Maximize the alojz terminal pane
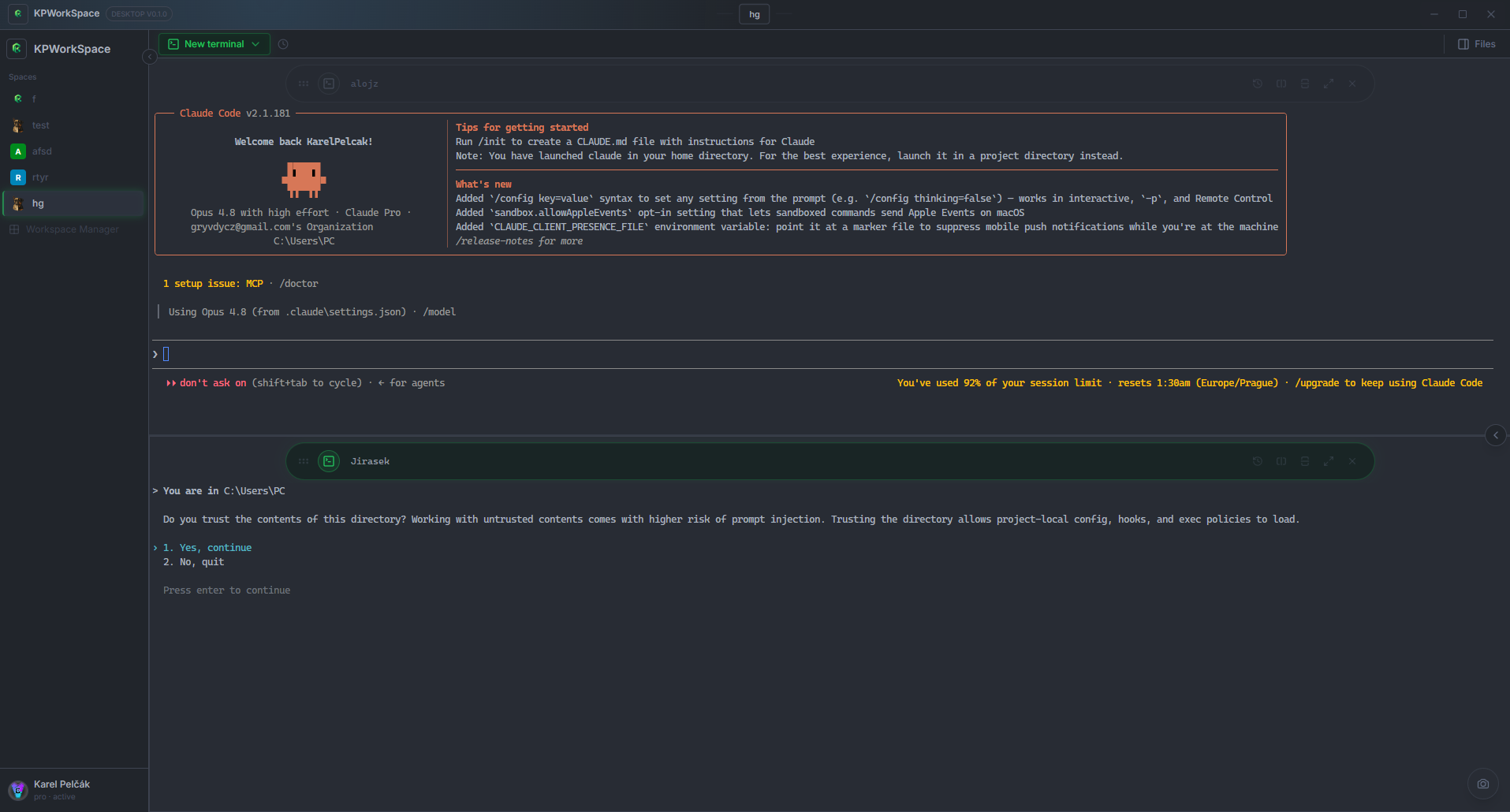The image size is (1510, 812). tap(1329, 84)
